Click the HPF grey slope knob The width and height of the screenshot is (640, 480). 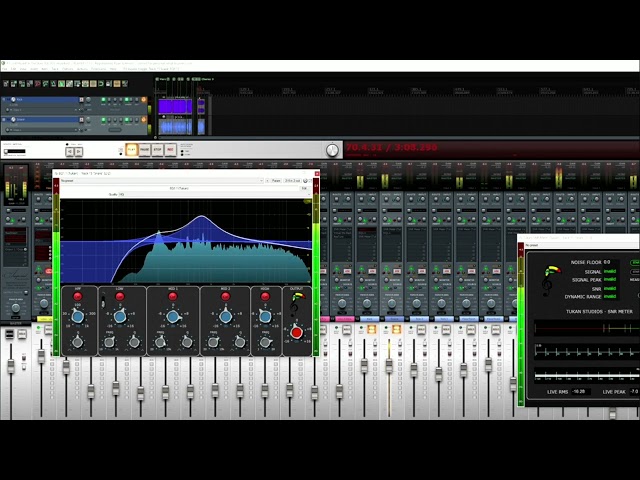78,342
